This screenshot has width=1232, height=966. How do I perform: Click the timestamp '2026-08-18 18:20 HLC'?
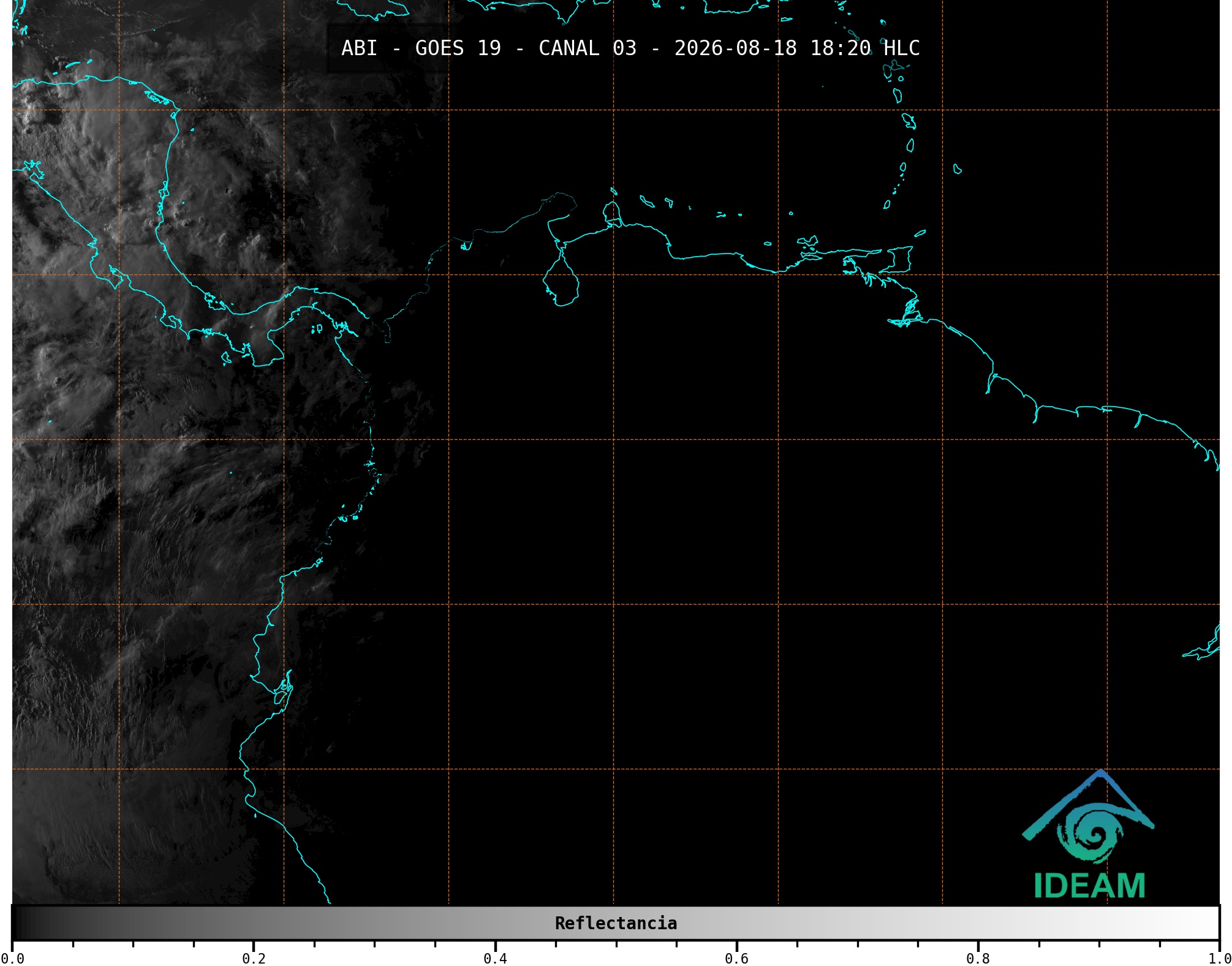tap(797, 48)
